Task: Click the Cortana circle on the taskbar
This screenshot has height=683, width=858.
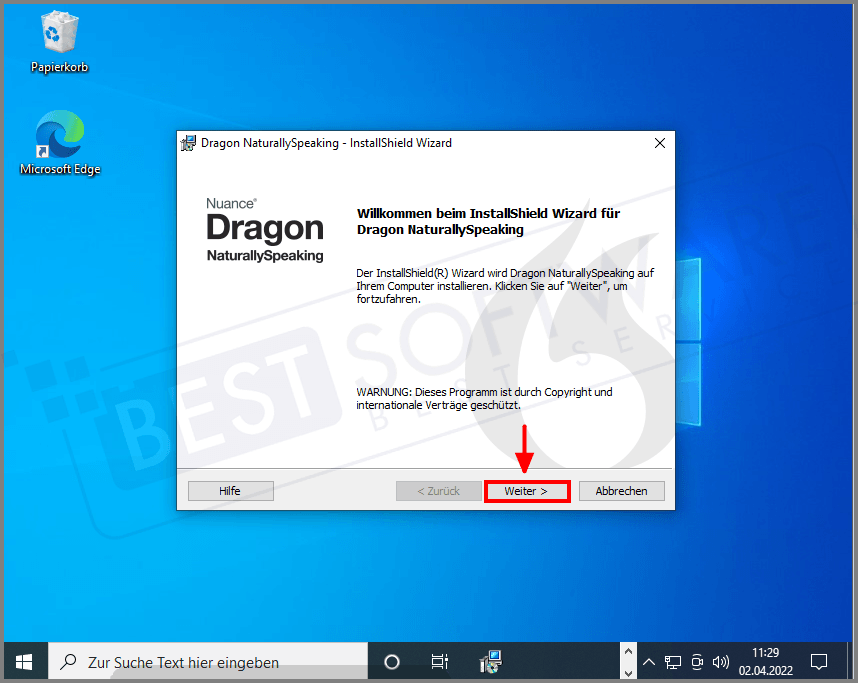Action: pyautogui.click(x=391, y=661)
